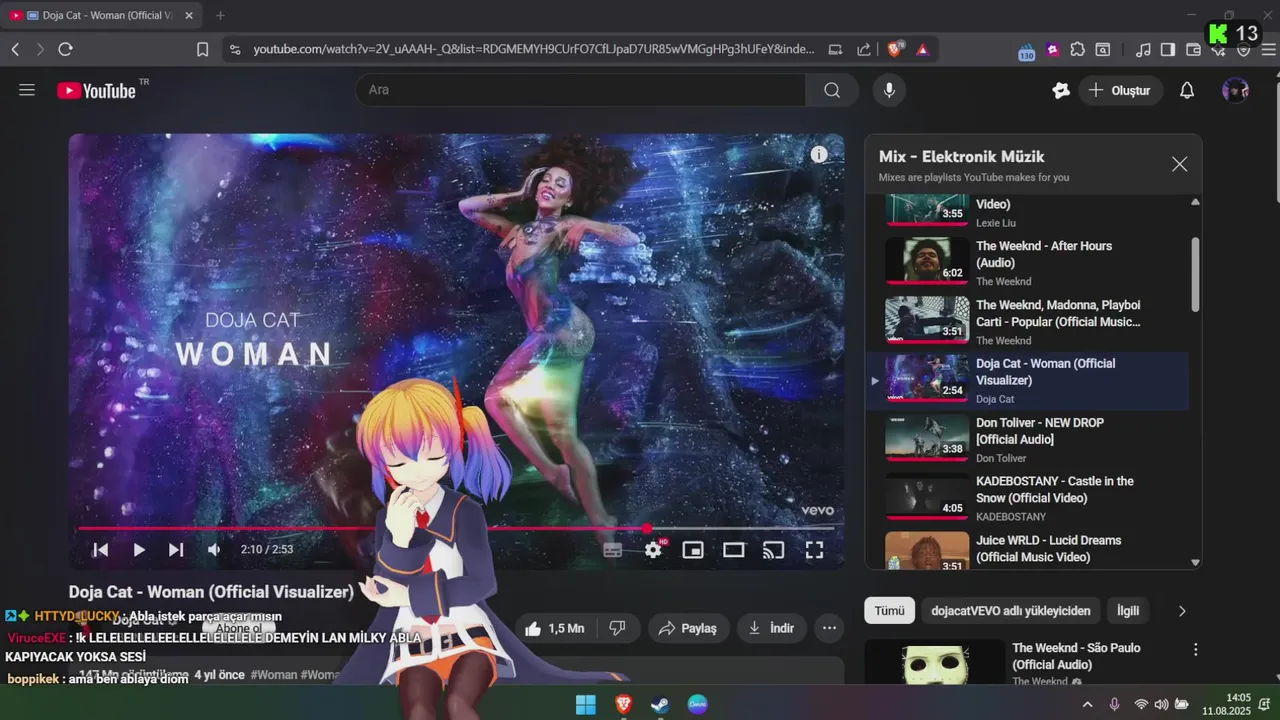Open Brave playlist music note icon
Screen dimensions: 1280x720
click(x=1143, y=49)
